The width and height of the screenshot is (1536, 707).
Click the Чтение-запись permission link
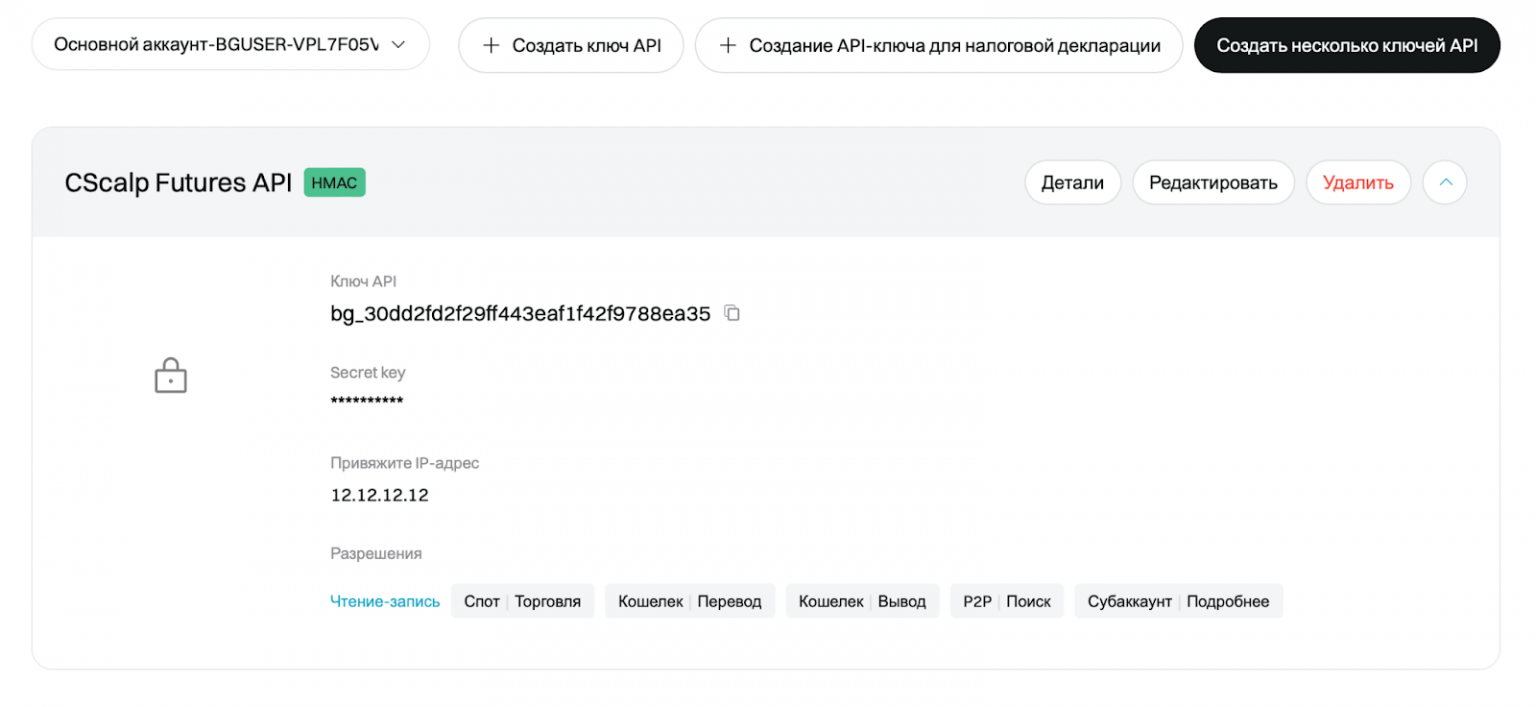point(385,601)
